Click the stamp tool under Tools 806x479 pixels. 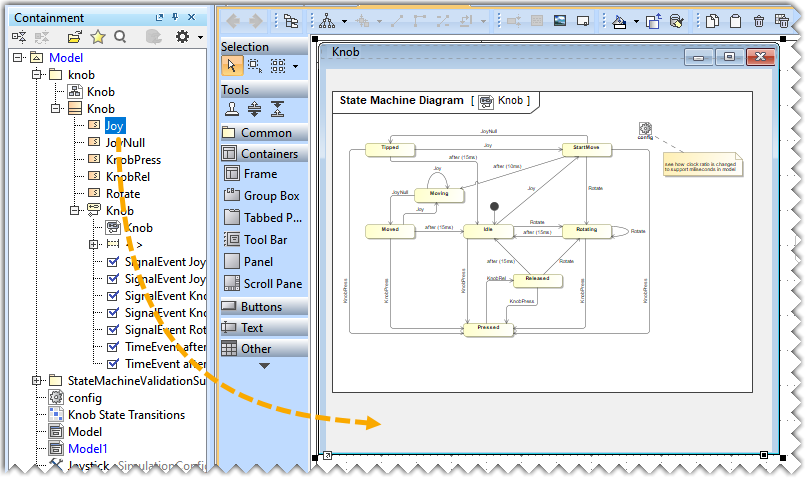[230, 109]
